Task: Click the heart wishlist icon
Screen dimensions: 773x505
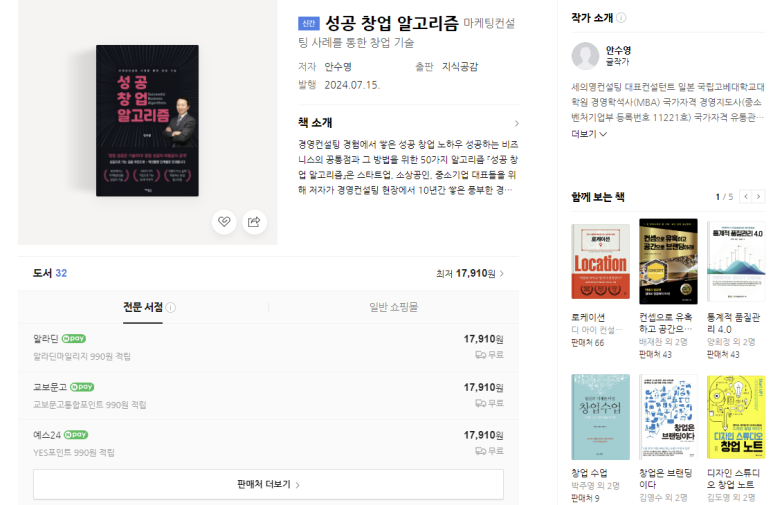Action: pyautogui.click(x=224, y=222)
